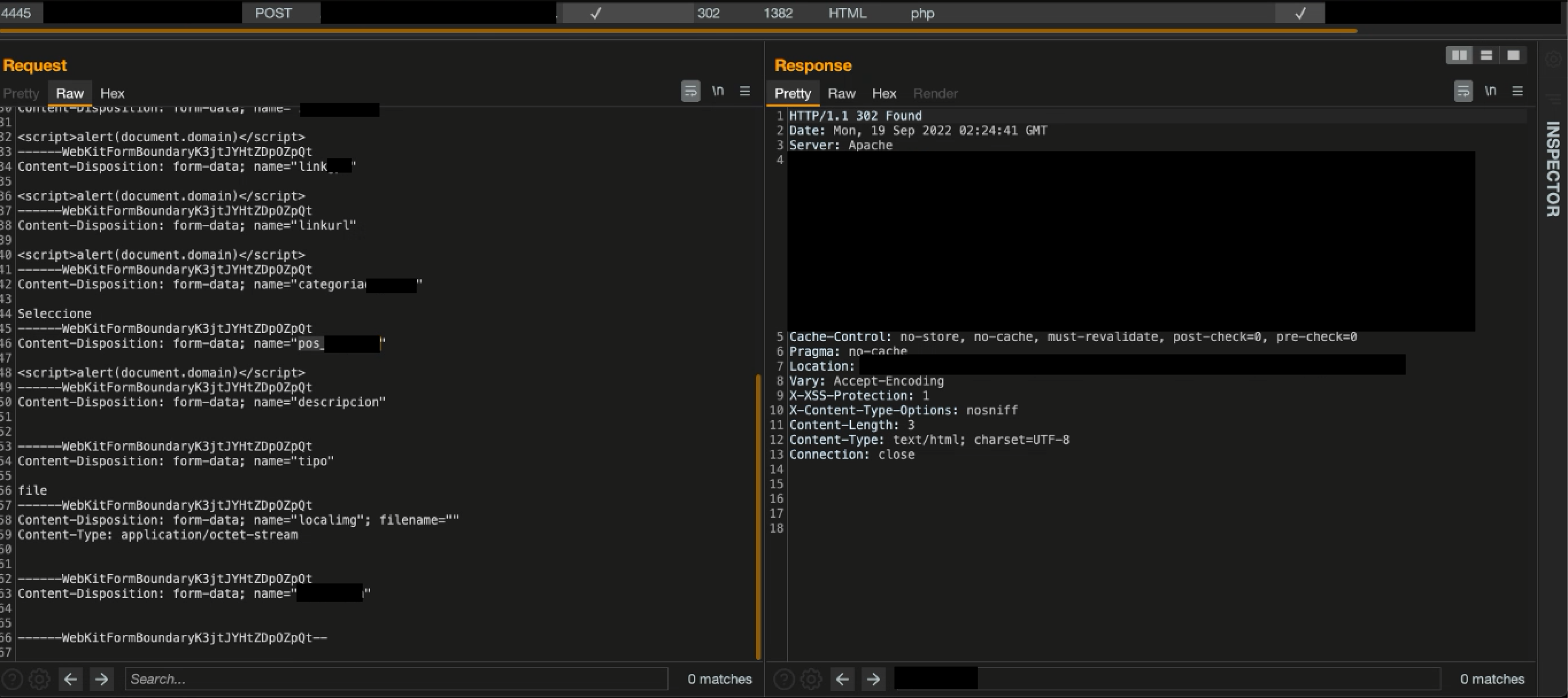Switch to combined single-pane layout view

tap(1513, 55)
